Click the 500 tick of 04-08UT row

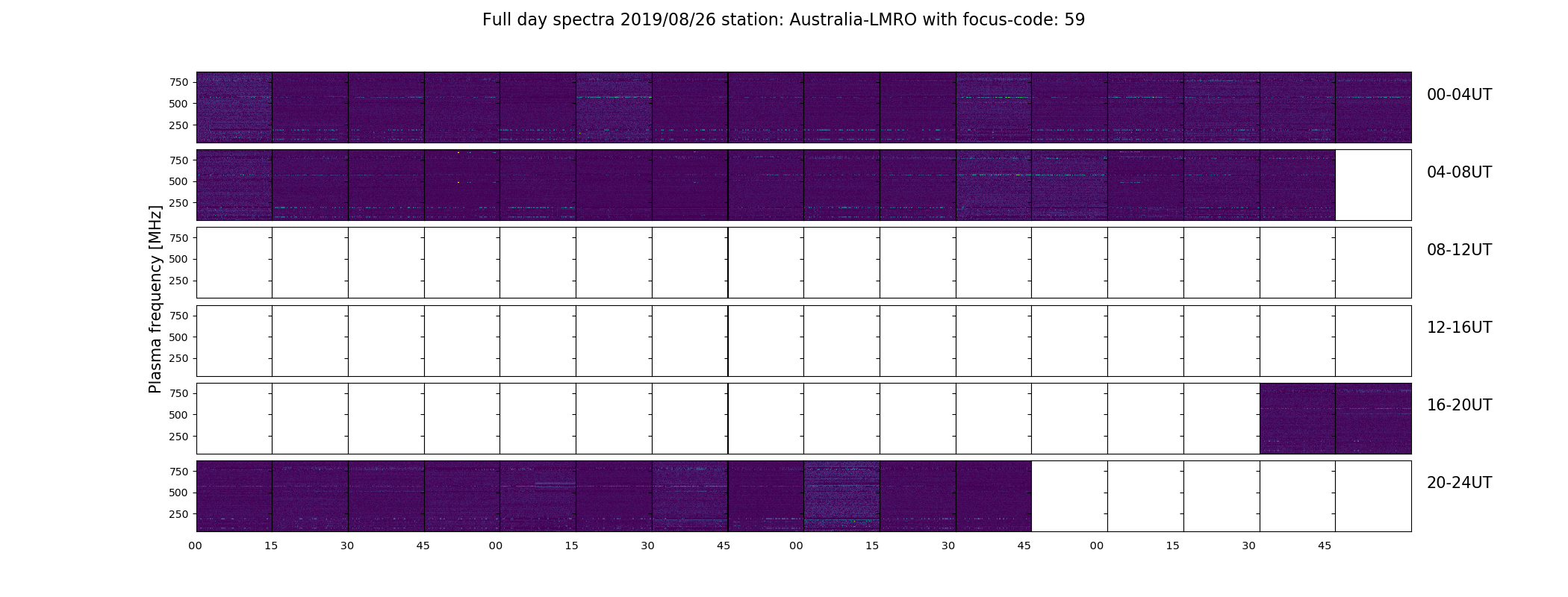[x=178, y=181]
